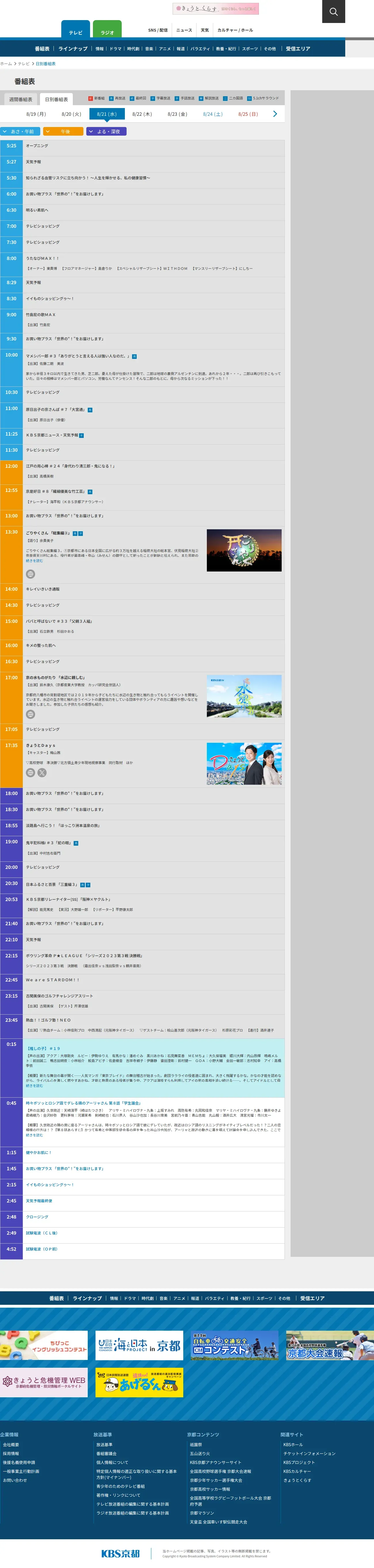Open the ニュース menu in the header
The height and width of the screenshot is (1568, 374).
[x=184, y=30]
